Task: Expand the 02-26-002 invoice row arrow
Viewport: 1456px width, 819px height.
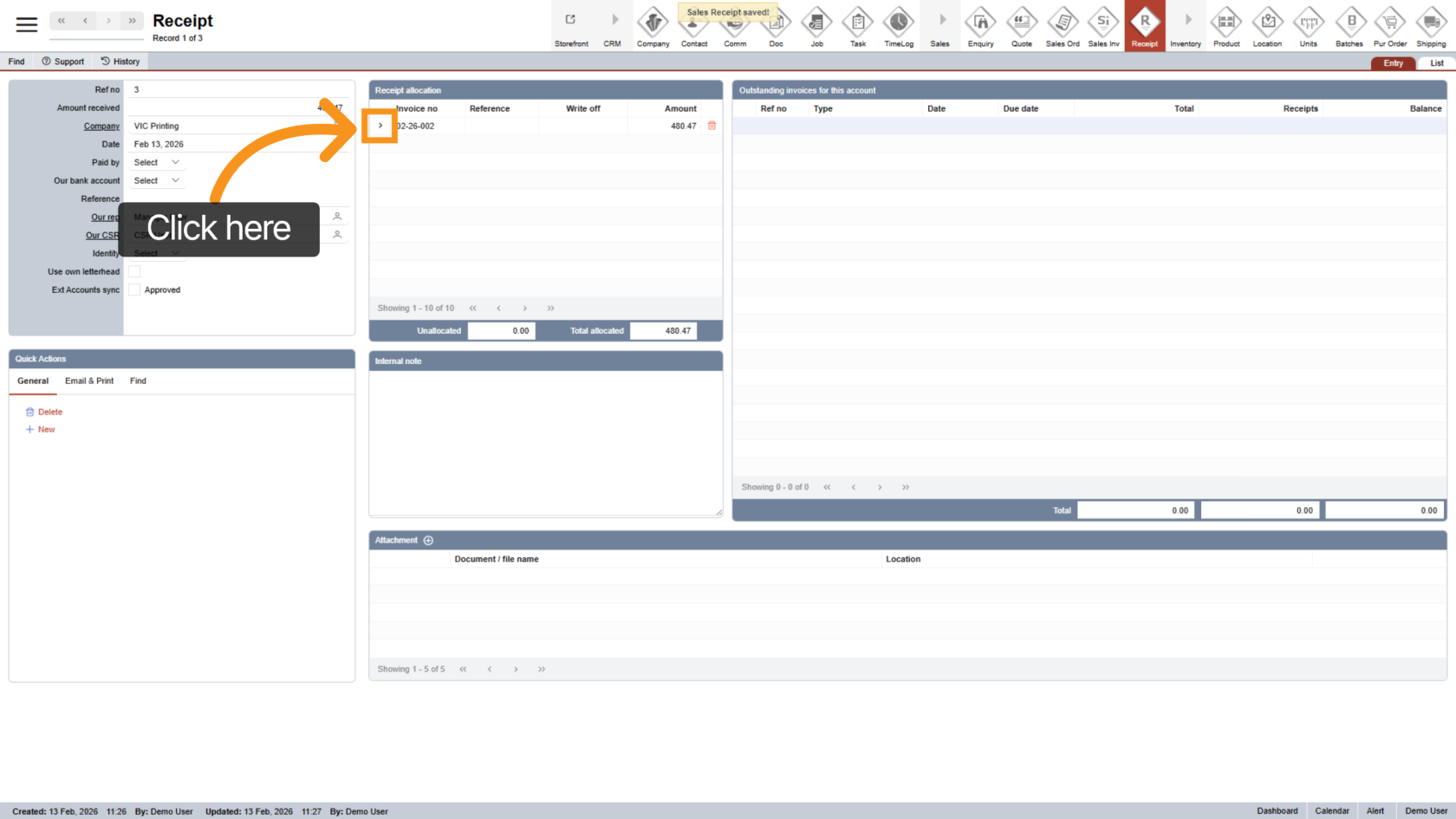Action: pyautogui.click(x=380, y=126)
